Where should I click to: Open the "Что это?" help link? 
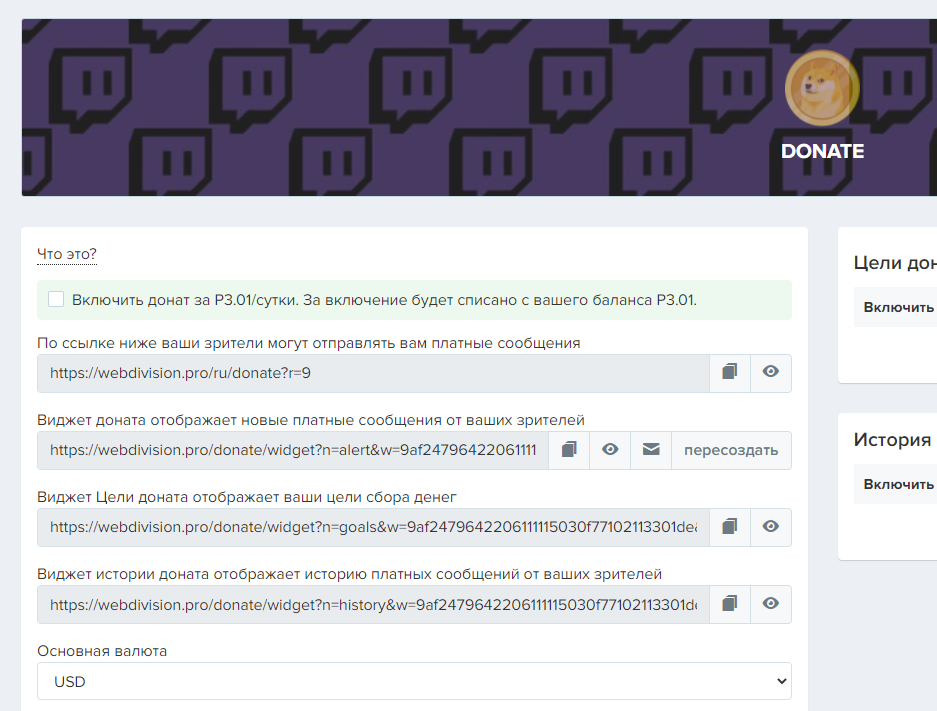67,255
